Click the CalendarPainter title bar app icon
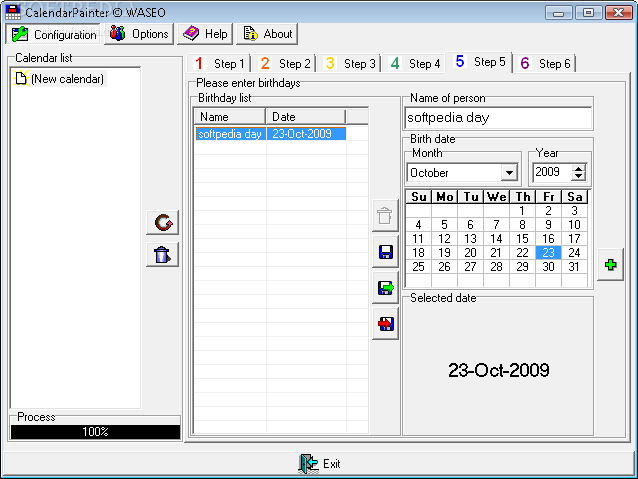 click(13, 12)
